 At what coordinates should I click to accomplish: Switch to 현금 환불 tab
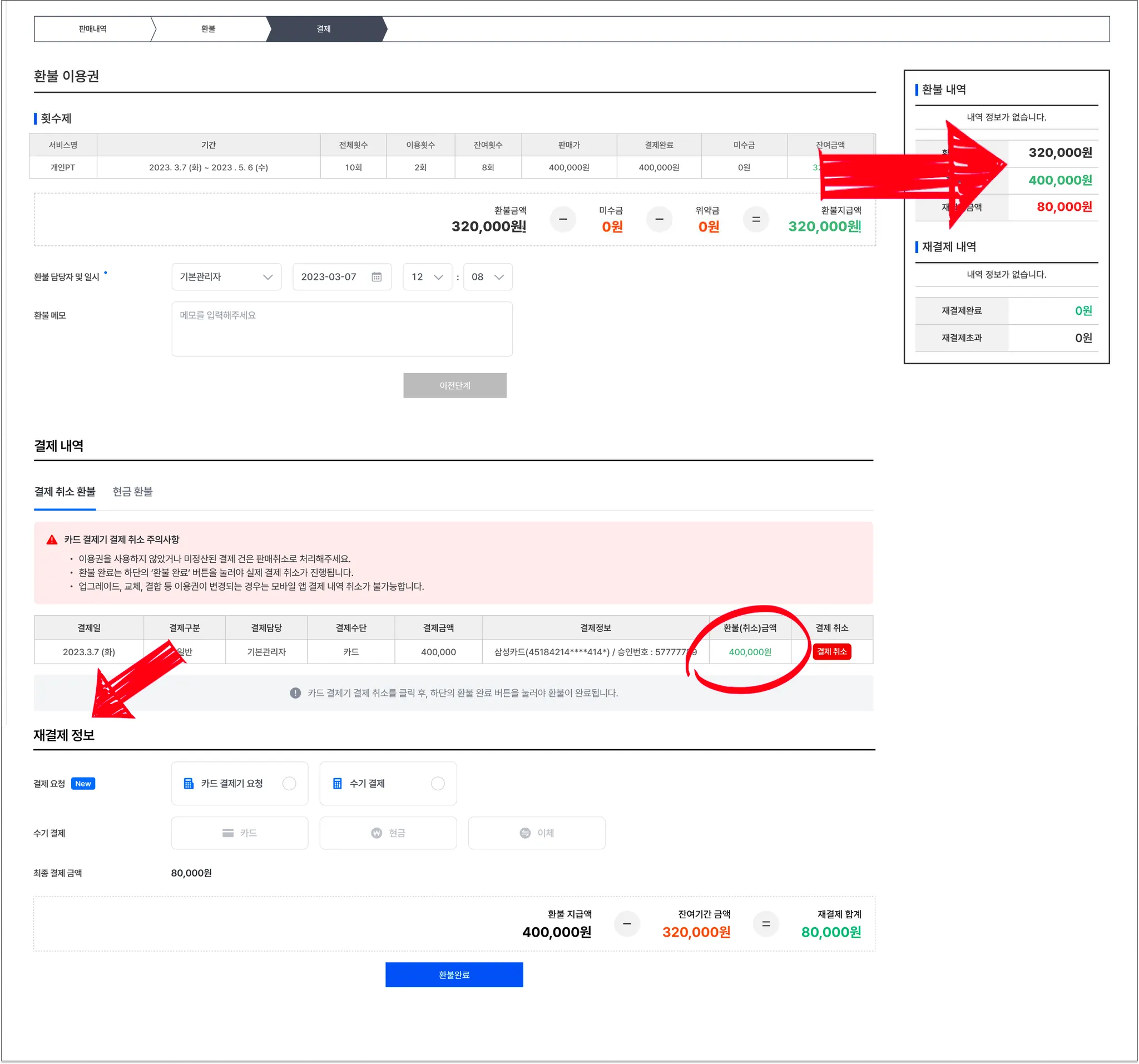132,491
